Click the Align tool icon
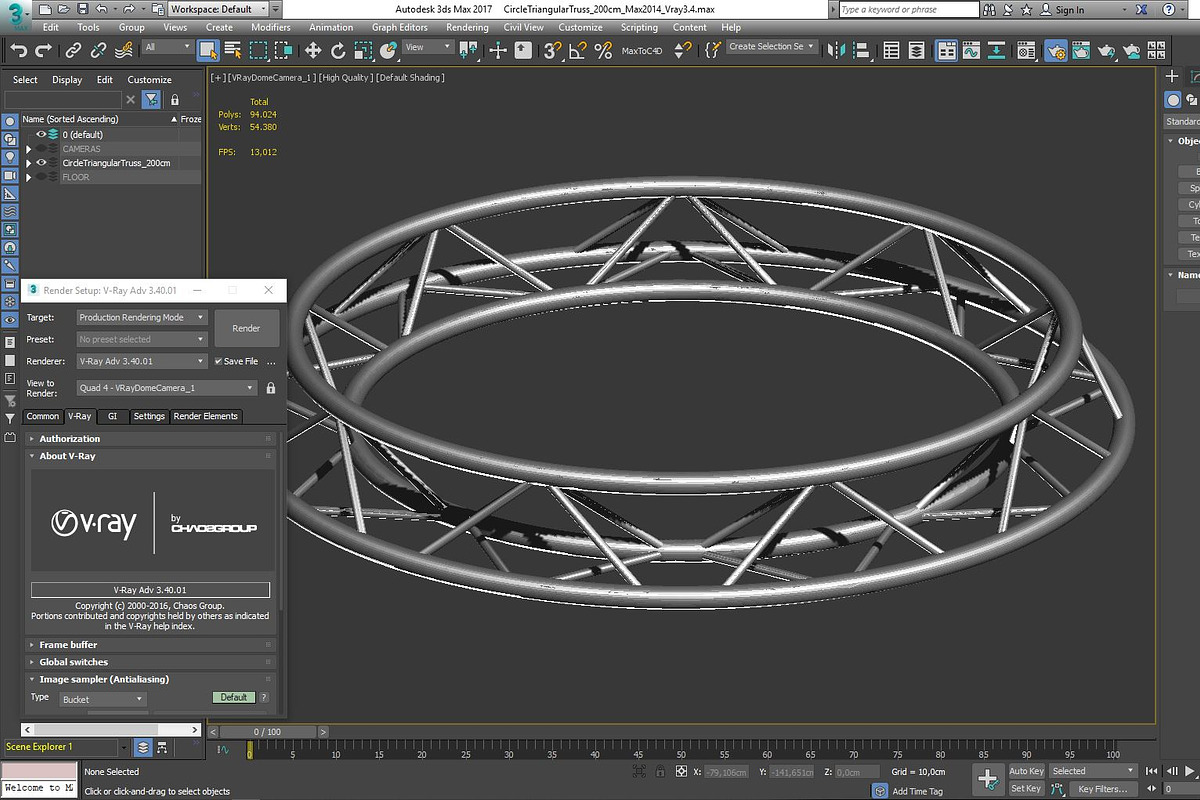1200x800 pixels. [x=862, y=49]
